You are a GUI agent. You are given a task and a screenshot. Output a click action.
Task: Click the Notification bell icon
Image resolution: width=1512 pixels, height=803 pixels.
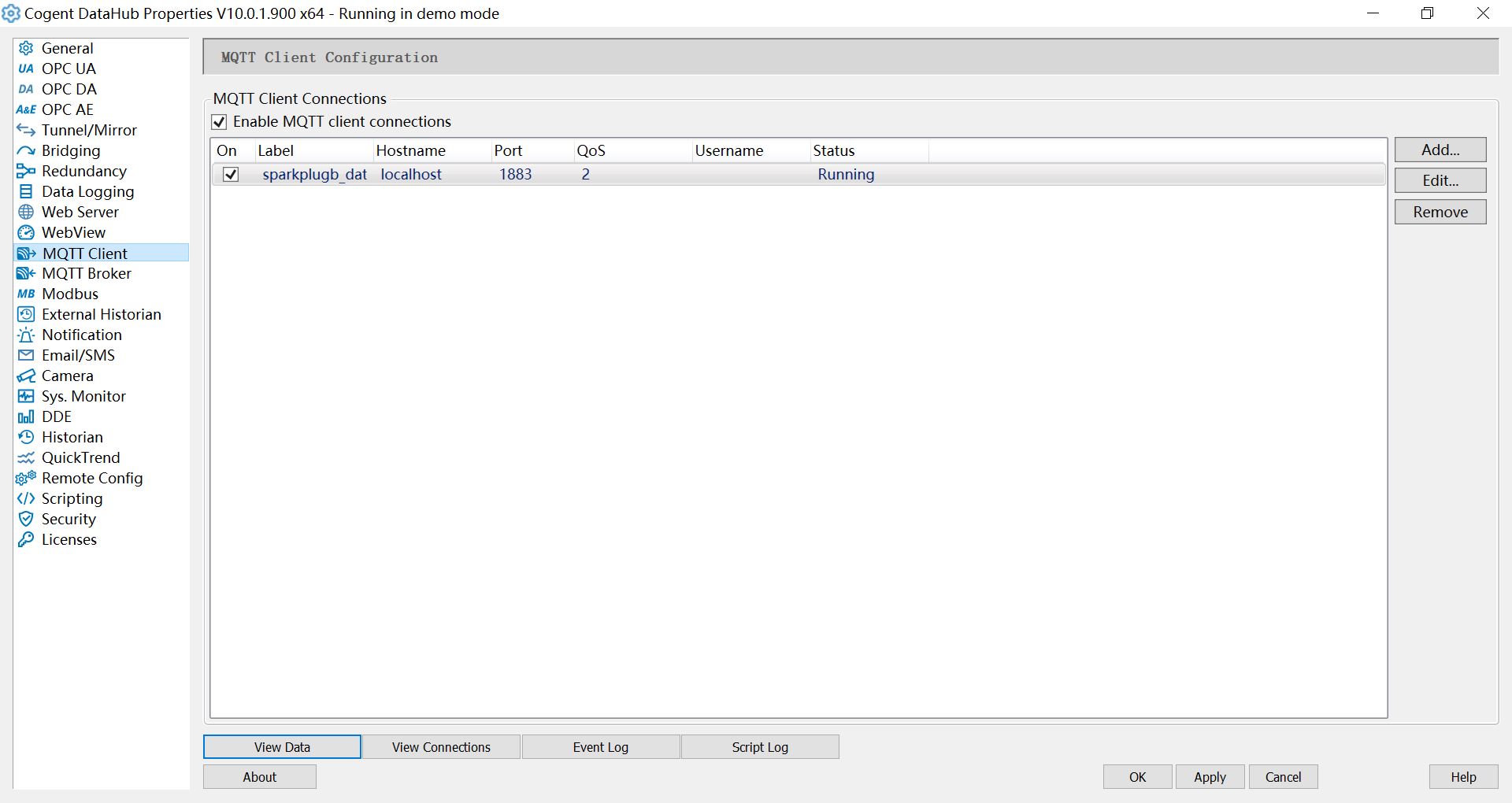pos(26,335)
